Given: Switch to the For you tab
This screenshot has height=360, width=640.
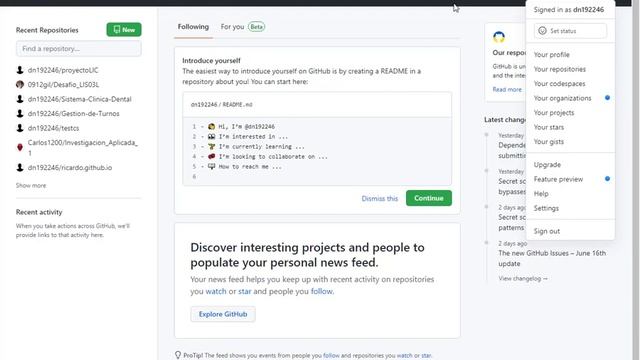Looking at the screenshot, I should (232, 27).
